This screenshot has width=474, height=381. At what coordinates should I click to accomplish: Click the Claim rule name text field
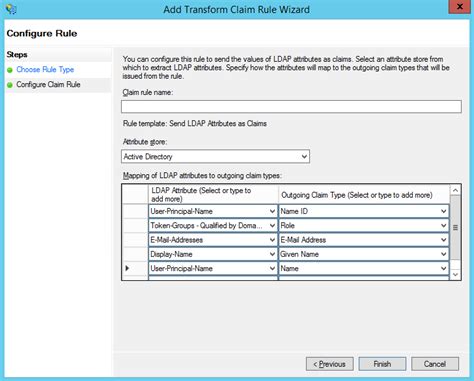pos(291,107)
